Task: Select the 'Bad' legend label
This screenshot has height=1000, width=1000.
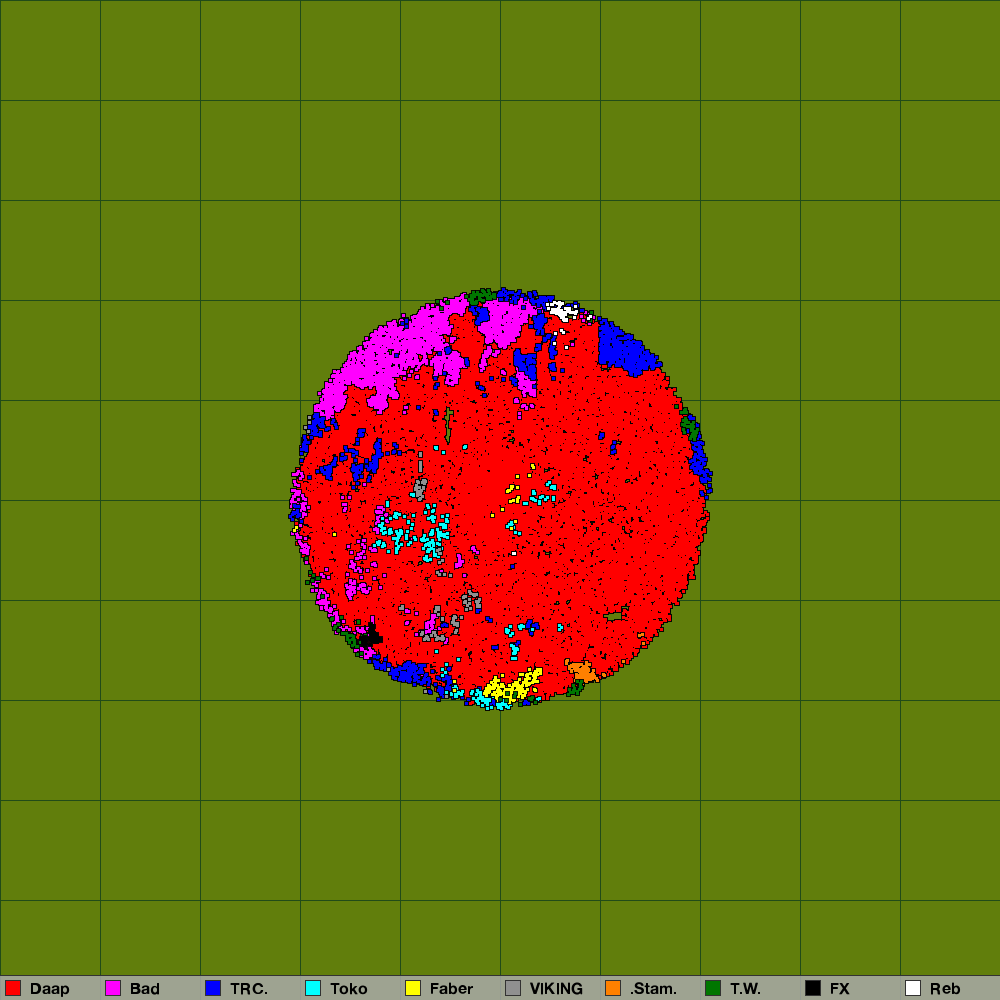Action: click(x=145, y=989)
